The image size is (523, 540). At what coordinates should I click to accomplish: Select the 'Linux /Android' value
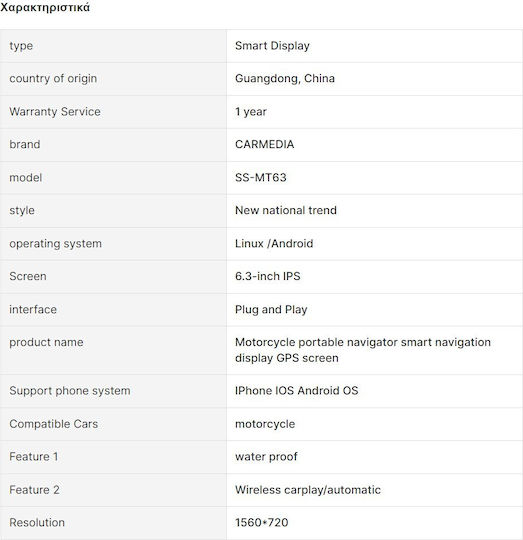click(x=274, y=243)
